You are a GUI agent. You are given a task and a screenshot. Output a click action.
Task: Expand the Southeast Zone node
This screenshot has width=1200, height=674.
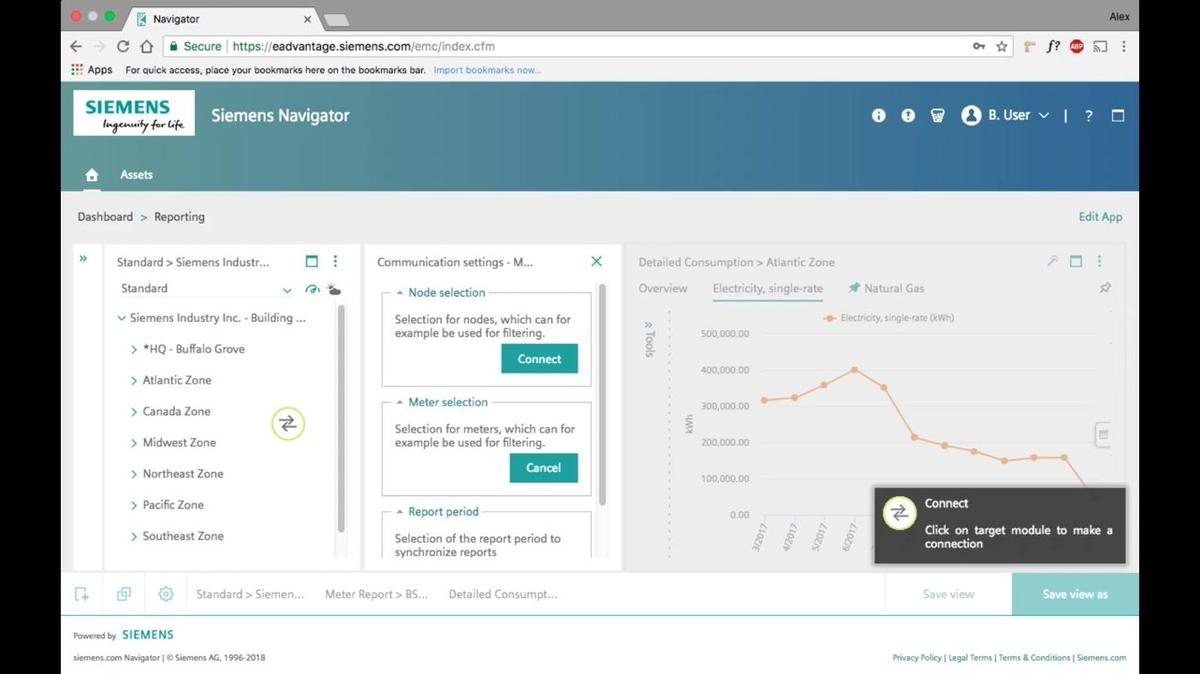(x=134, y=536)
